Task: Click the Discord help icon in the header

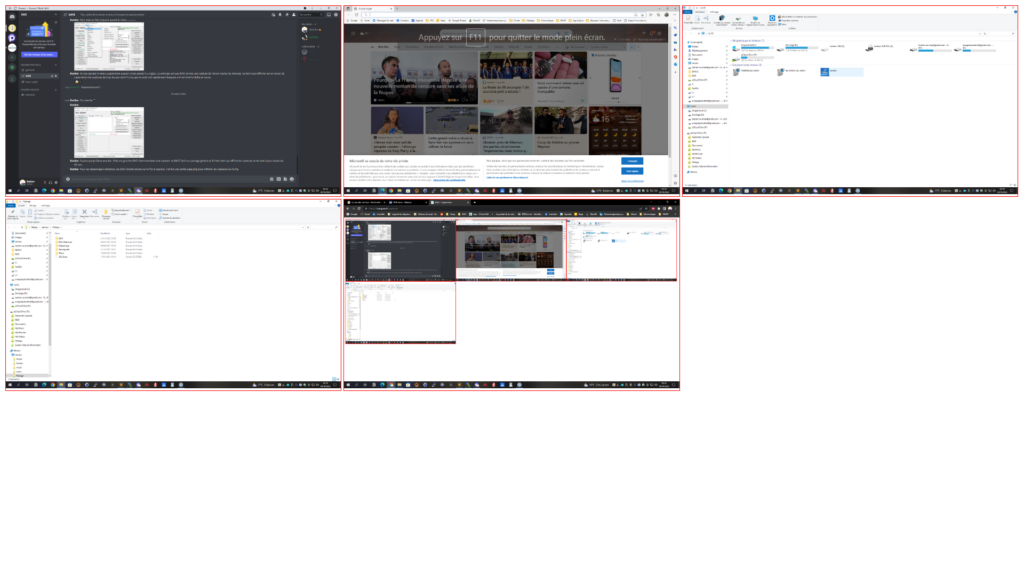Action: coord(336,14)
